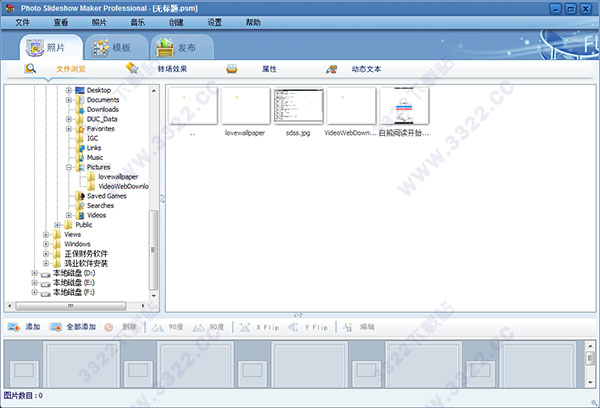Open the 创建 menu
This screenshot has width=600, height=408.
point(176,23)
